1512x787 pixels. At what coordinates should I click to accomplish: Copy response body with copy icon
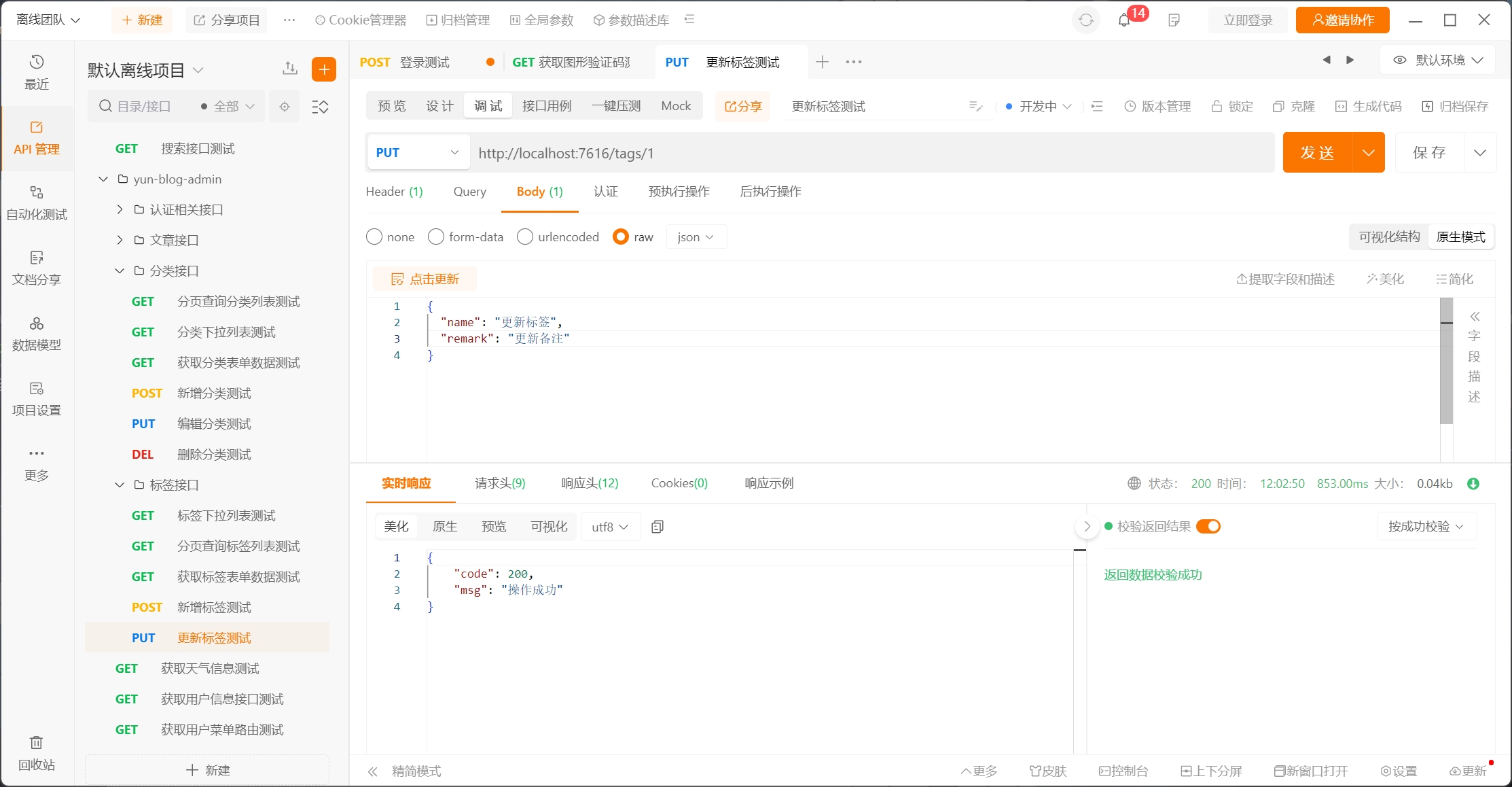pos(658,527)
